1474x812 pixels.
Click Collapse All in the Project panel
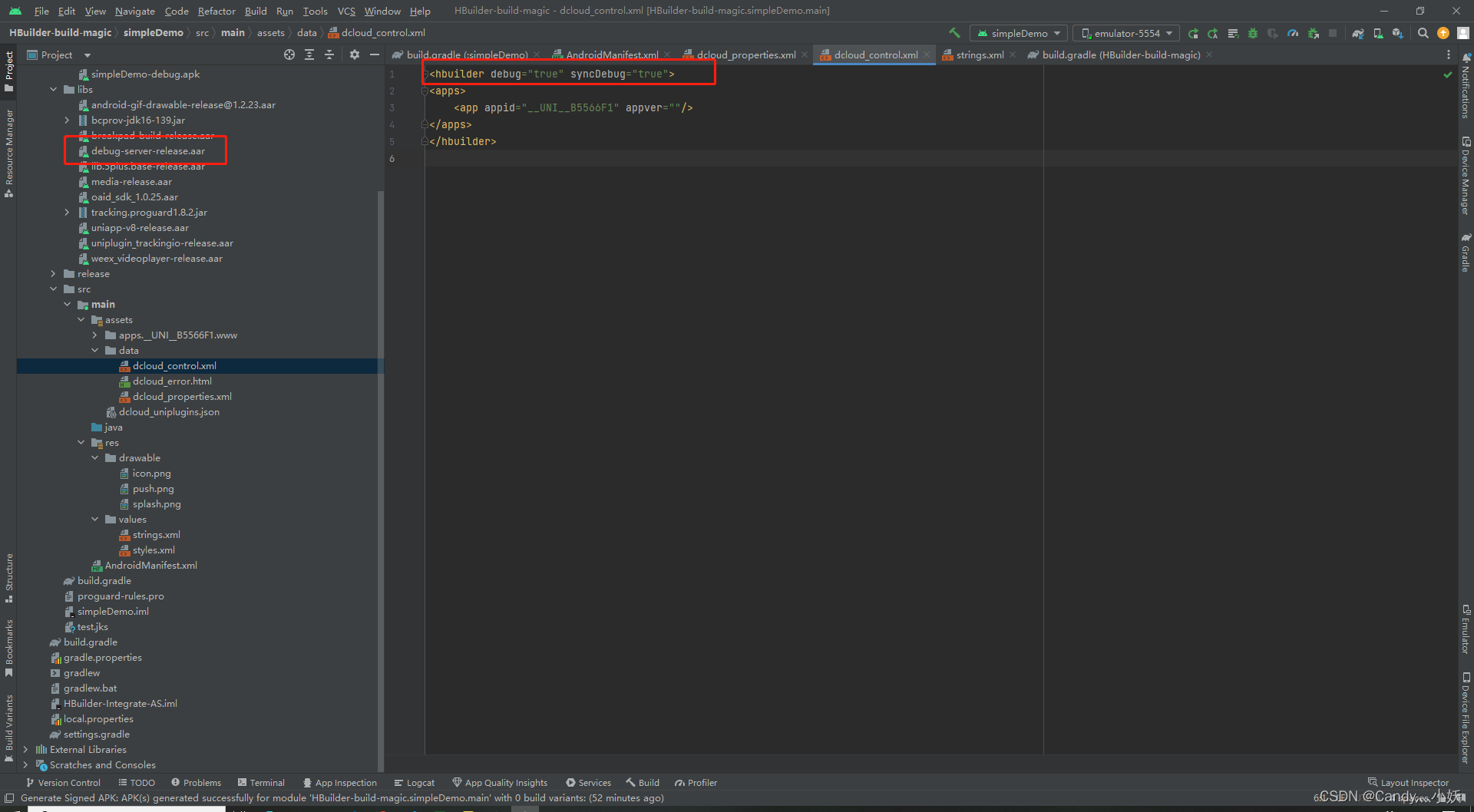[329, 54]
